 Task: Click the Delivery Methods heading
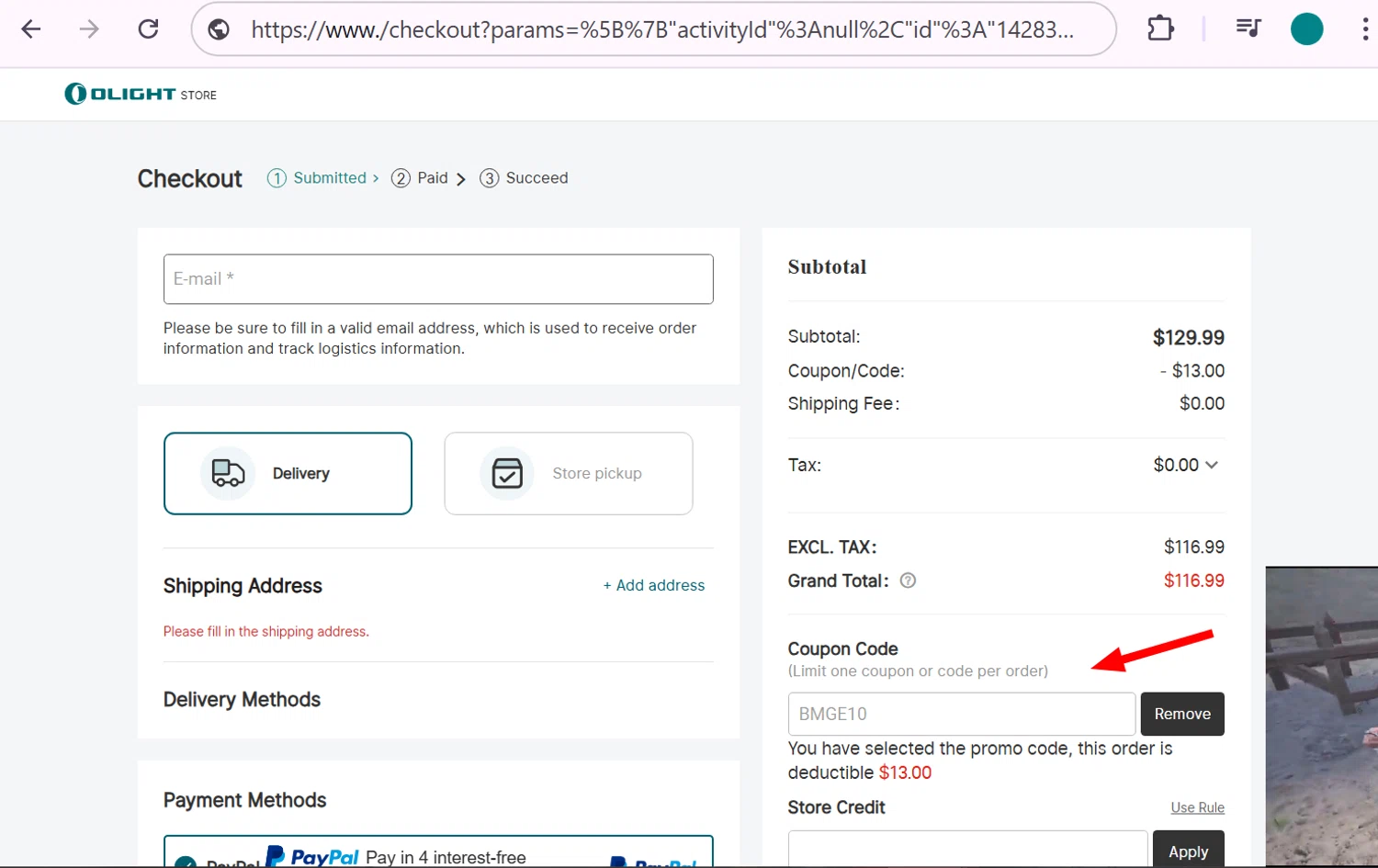242,699
